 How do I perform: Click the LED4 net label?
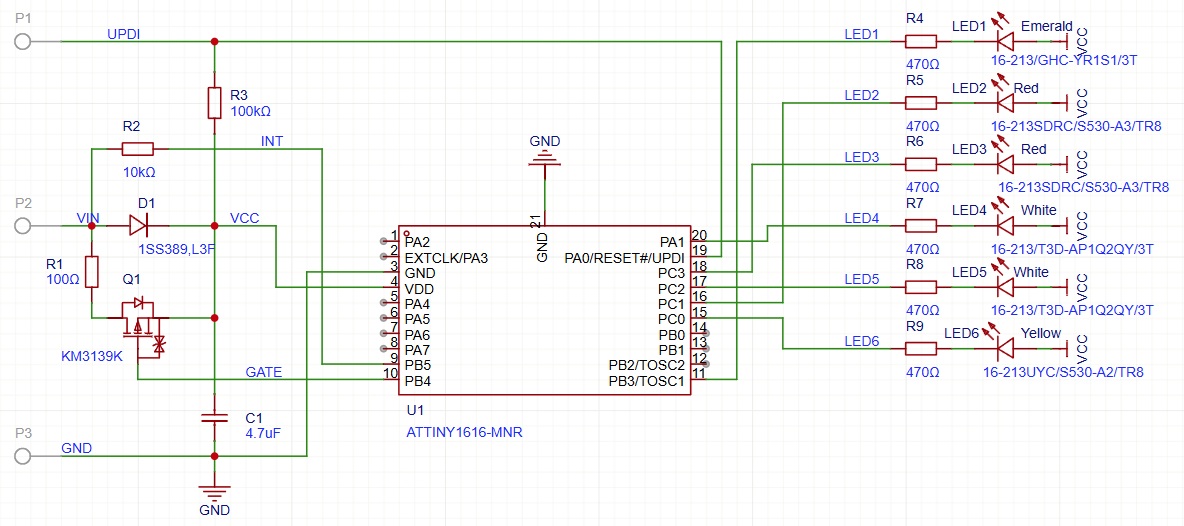861,217
